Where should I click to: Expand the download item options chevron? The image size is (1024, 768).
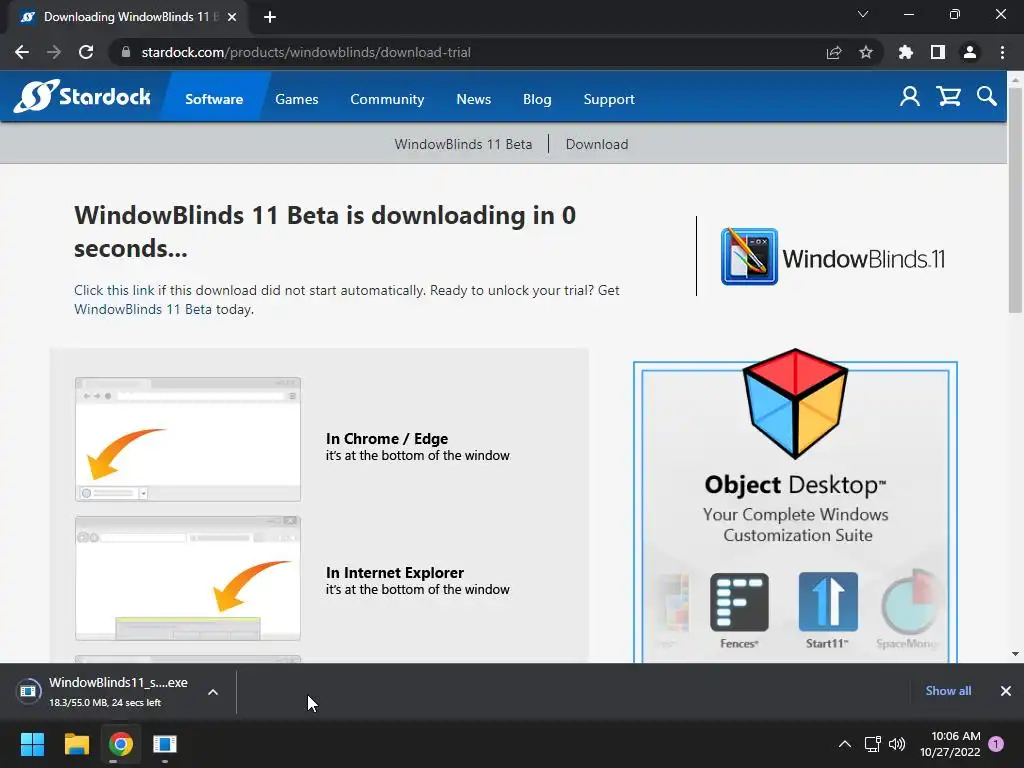pyautogui.click(x=213, y=692)
